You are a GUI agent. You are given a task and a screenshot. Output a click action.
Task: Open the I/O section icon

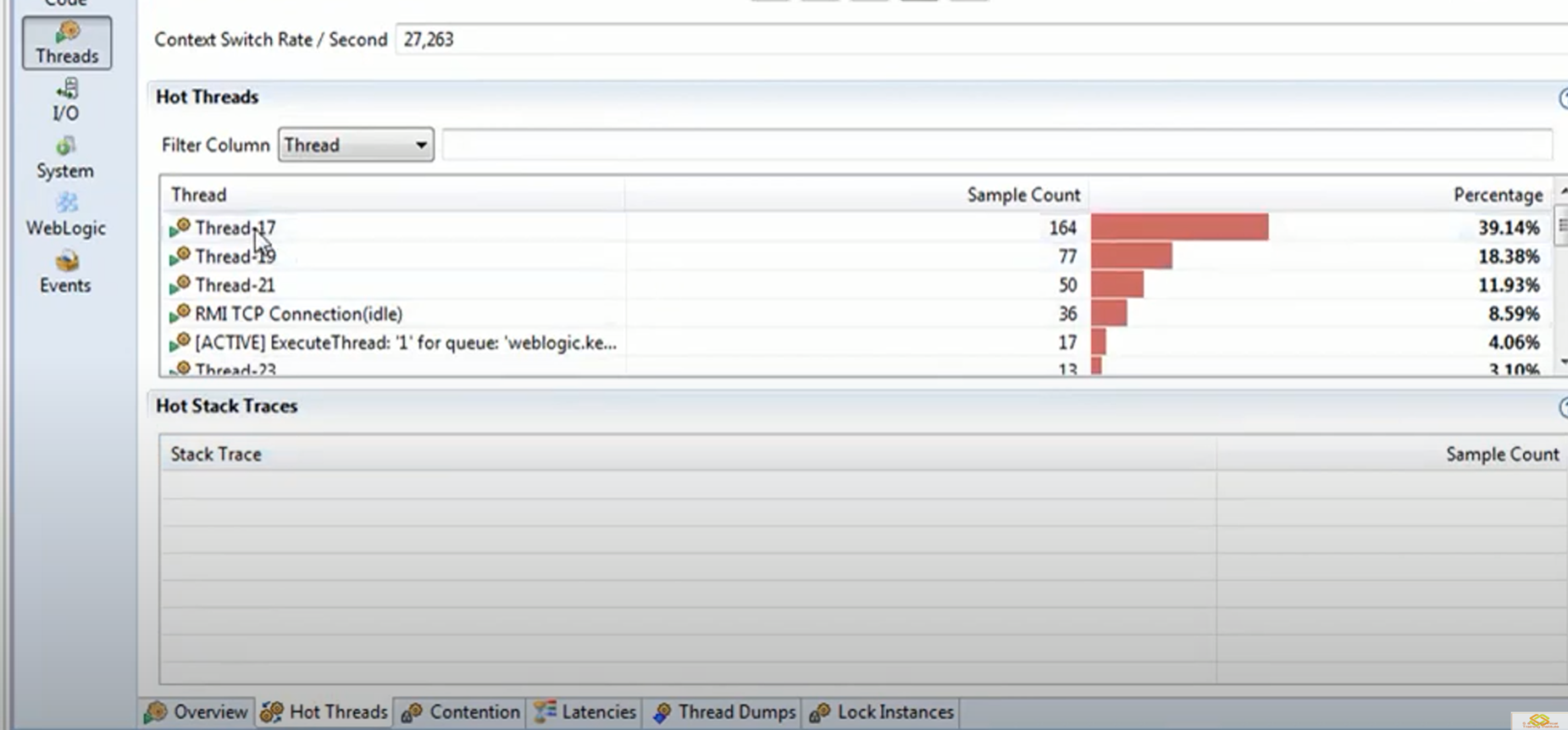[x=66, y=100]
